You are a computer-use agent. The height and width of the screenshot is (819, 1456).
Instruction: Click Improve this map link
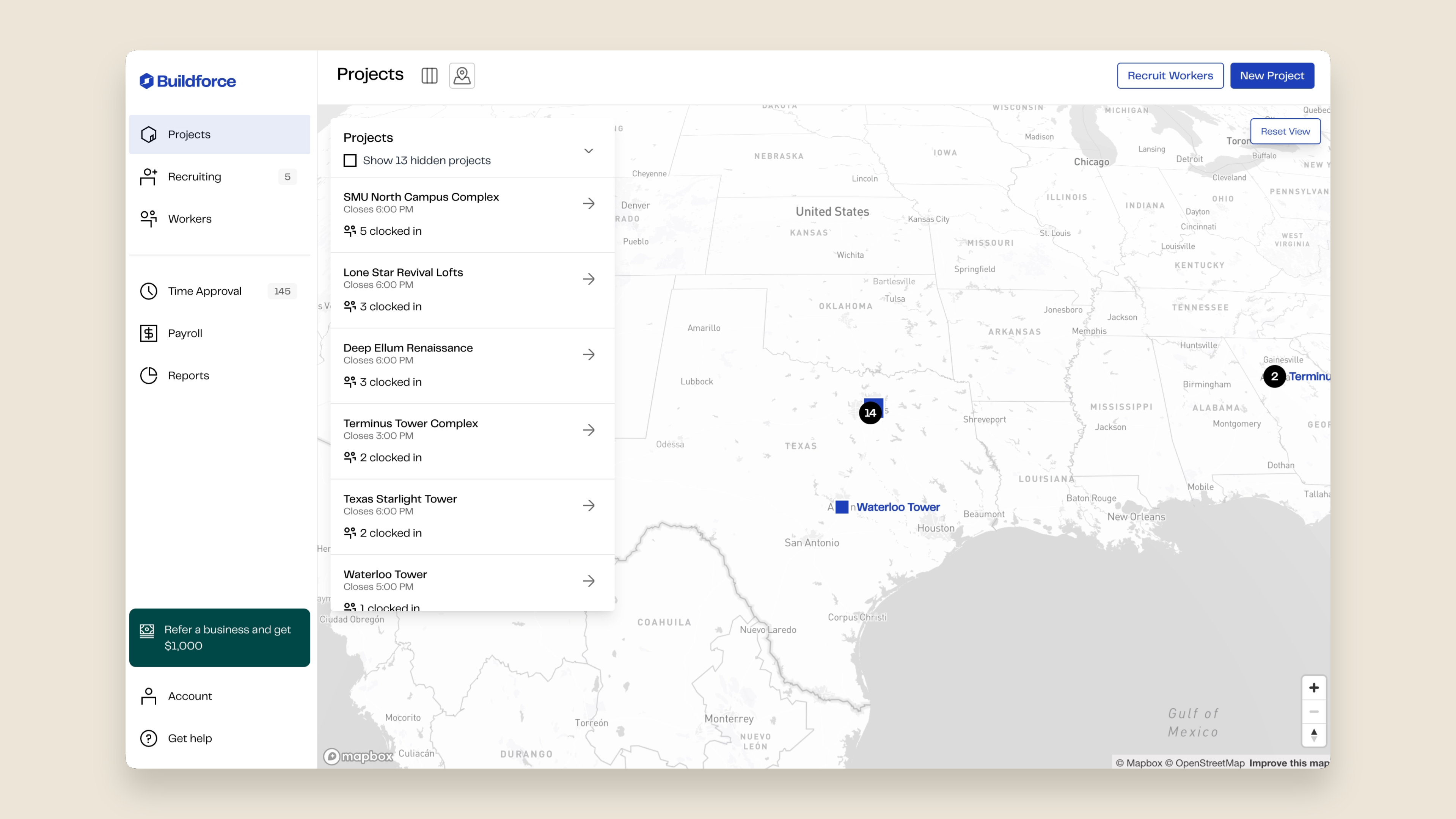(x=1289, y=763)
